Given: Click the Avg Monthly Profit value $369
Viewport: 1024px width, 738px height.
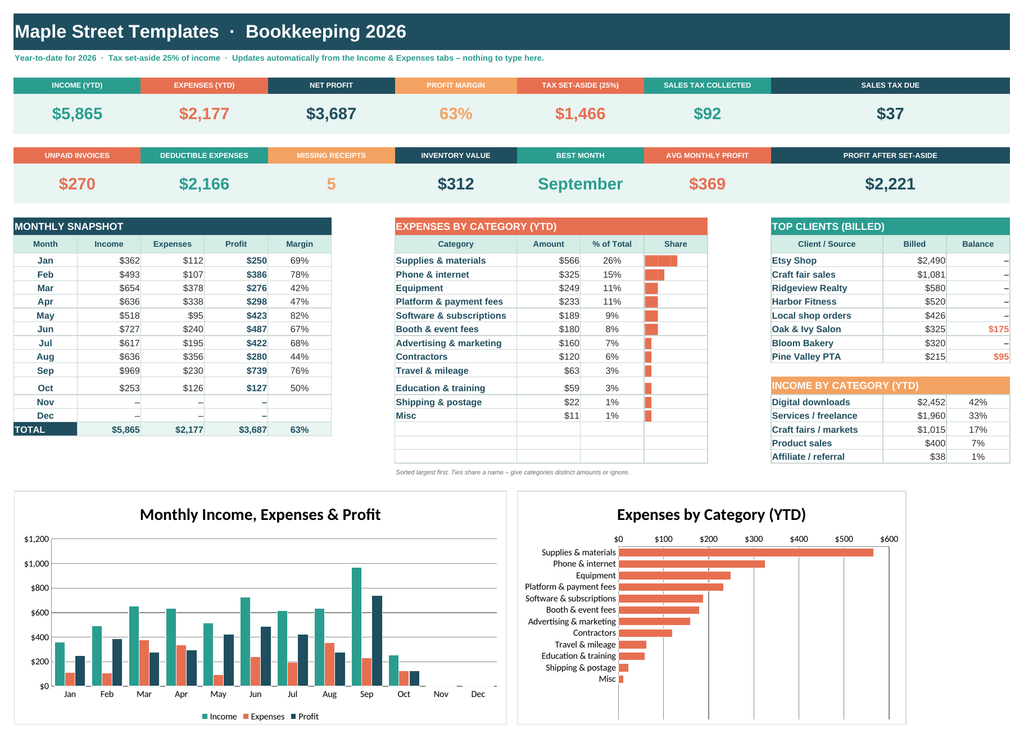Looking at the screenshot, I should pos(707,184).
